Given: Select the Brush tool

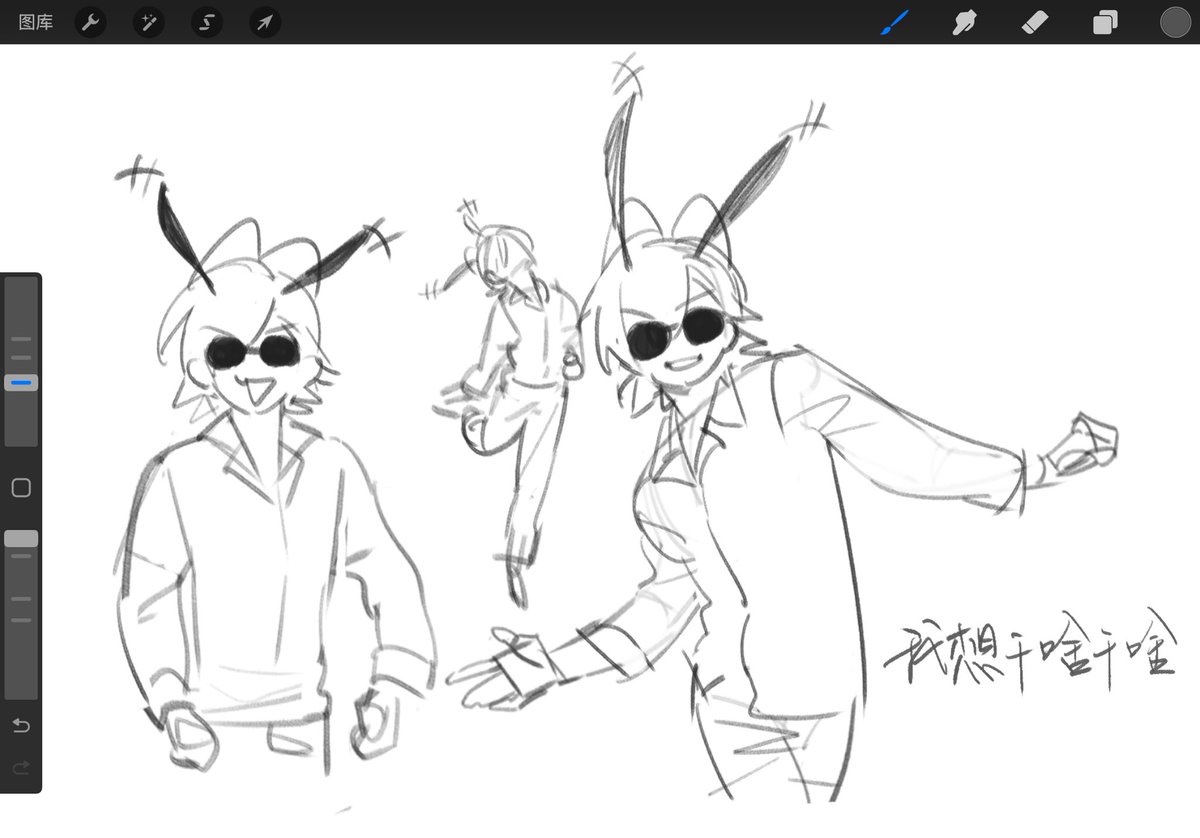Looking at the screenshot, I should [x=893, y=22].
